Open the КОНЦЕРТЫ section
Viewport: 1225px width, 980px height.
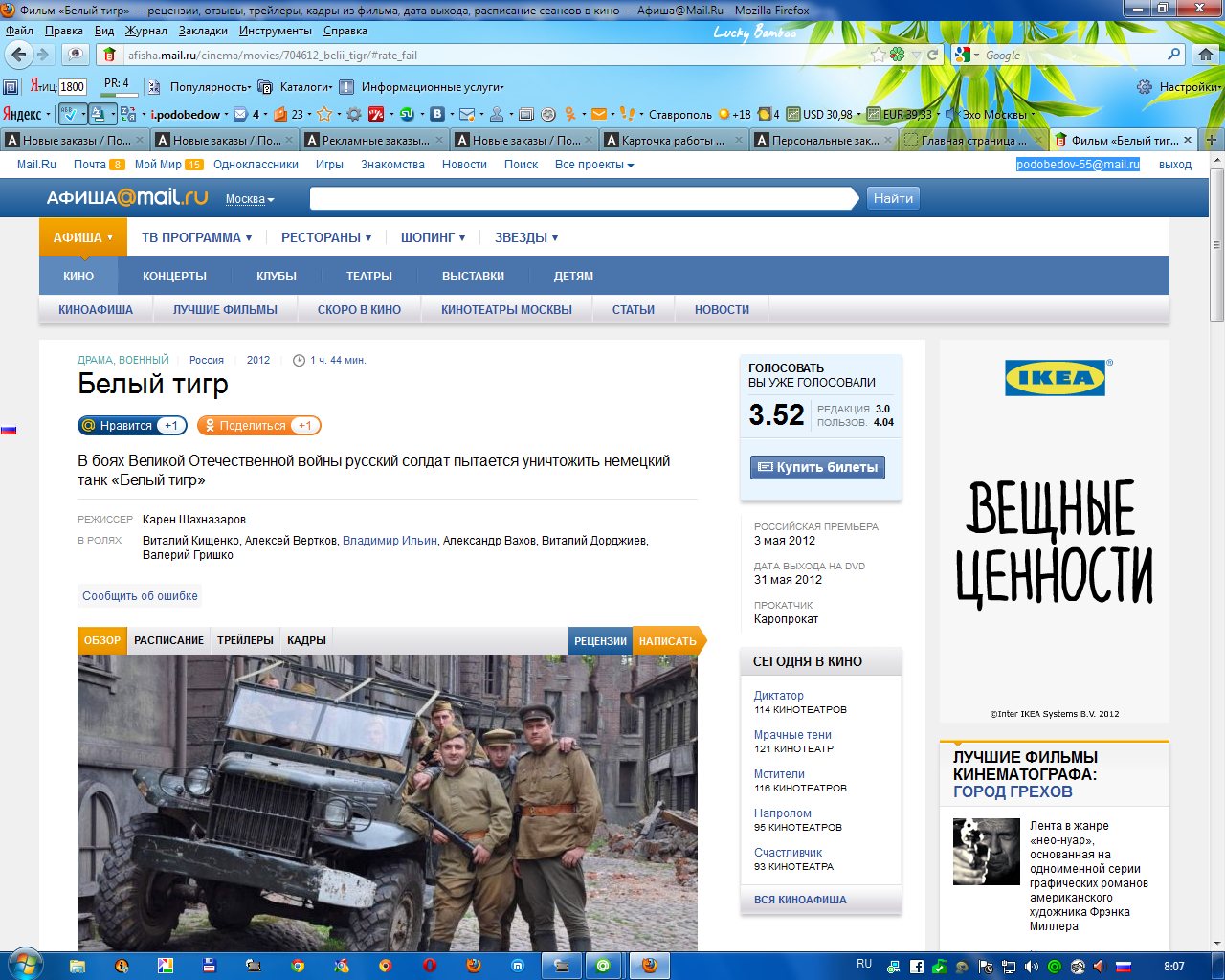click(174, 276)
